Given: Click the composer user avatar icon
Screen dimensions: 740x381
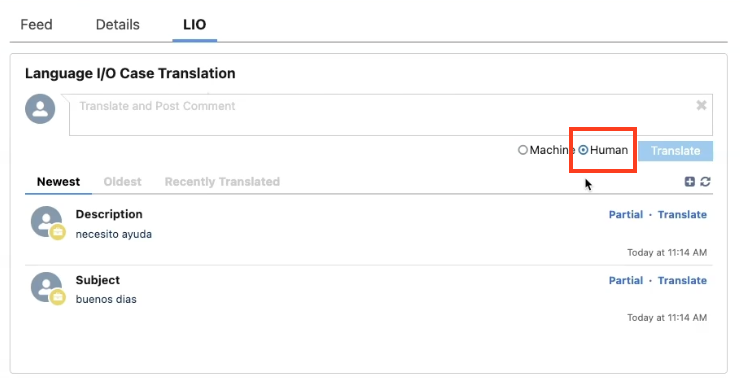Looking at the screenshot, I should [40, 109].
